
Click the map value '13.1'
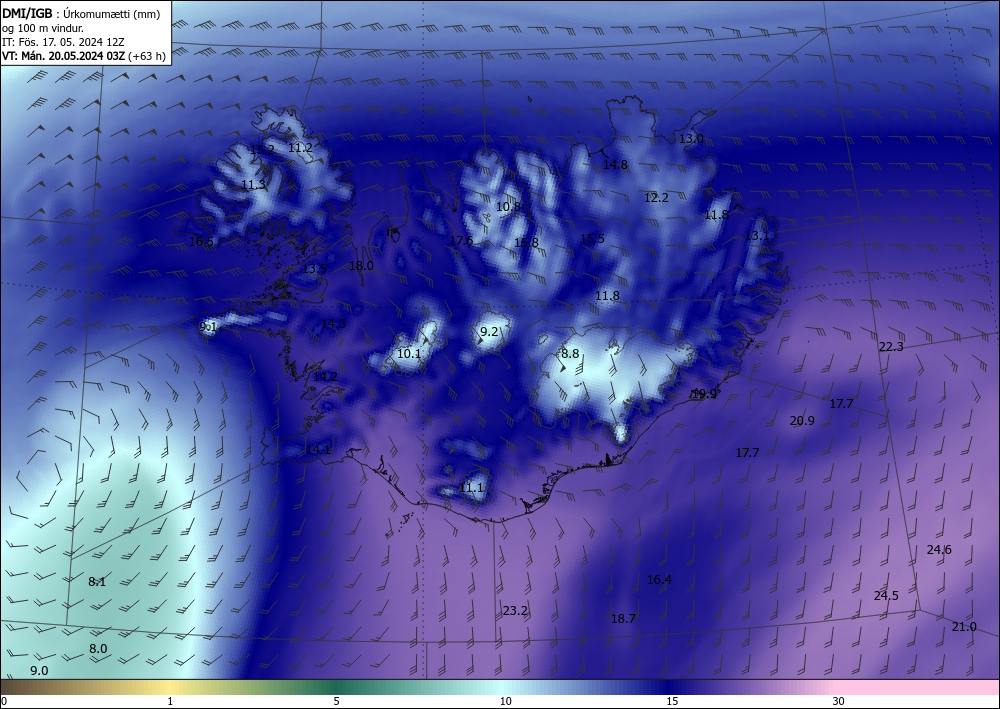coord(757,236)
